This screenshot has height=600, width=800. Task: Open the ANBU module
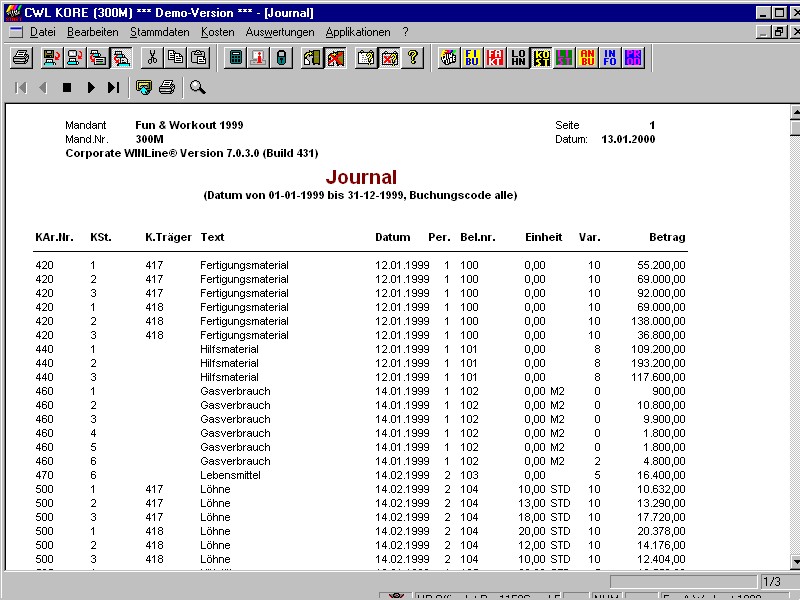587,58
